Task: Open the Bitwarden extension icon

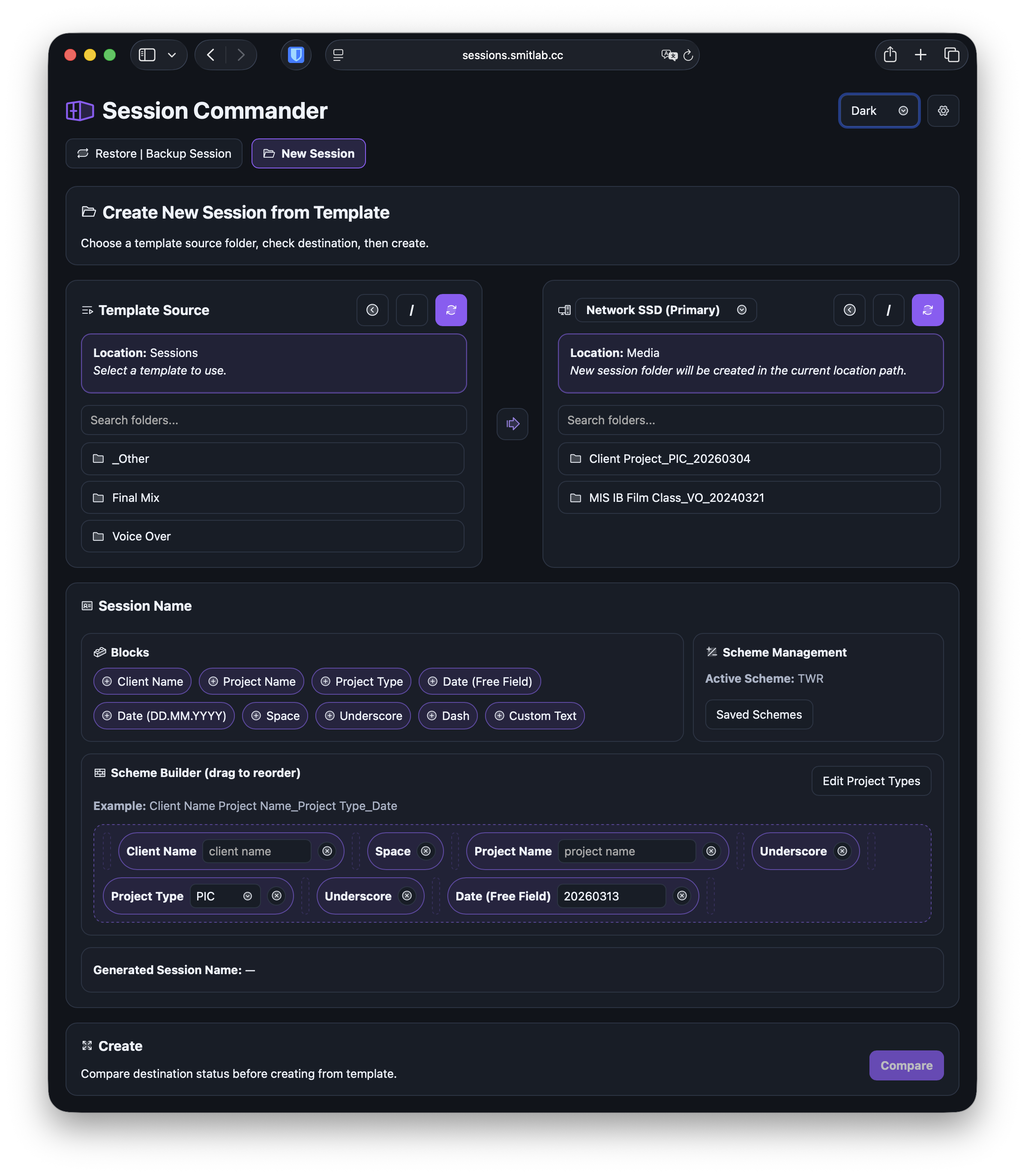Action: tap(296, 55)
